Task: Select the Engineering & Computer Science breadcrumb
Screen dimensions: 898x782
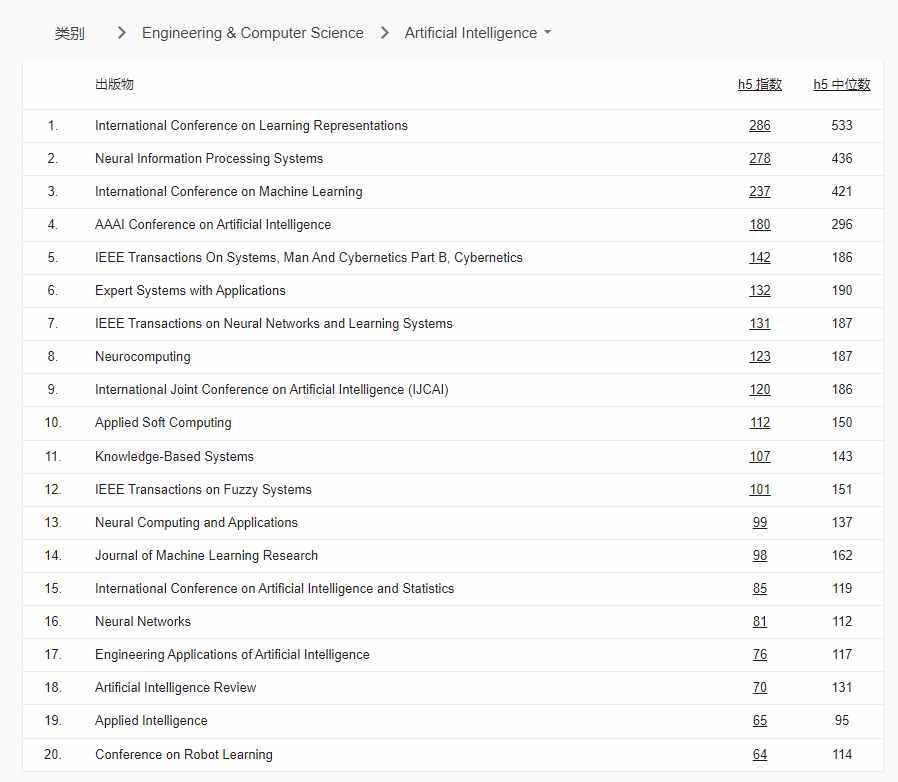Action: tap(253, 32)
